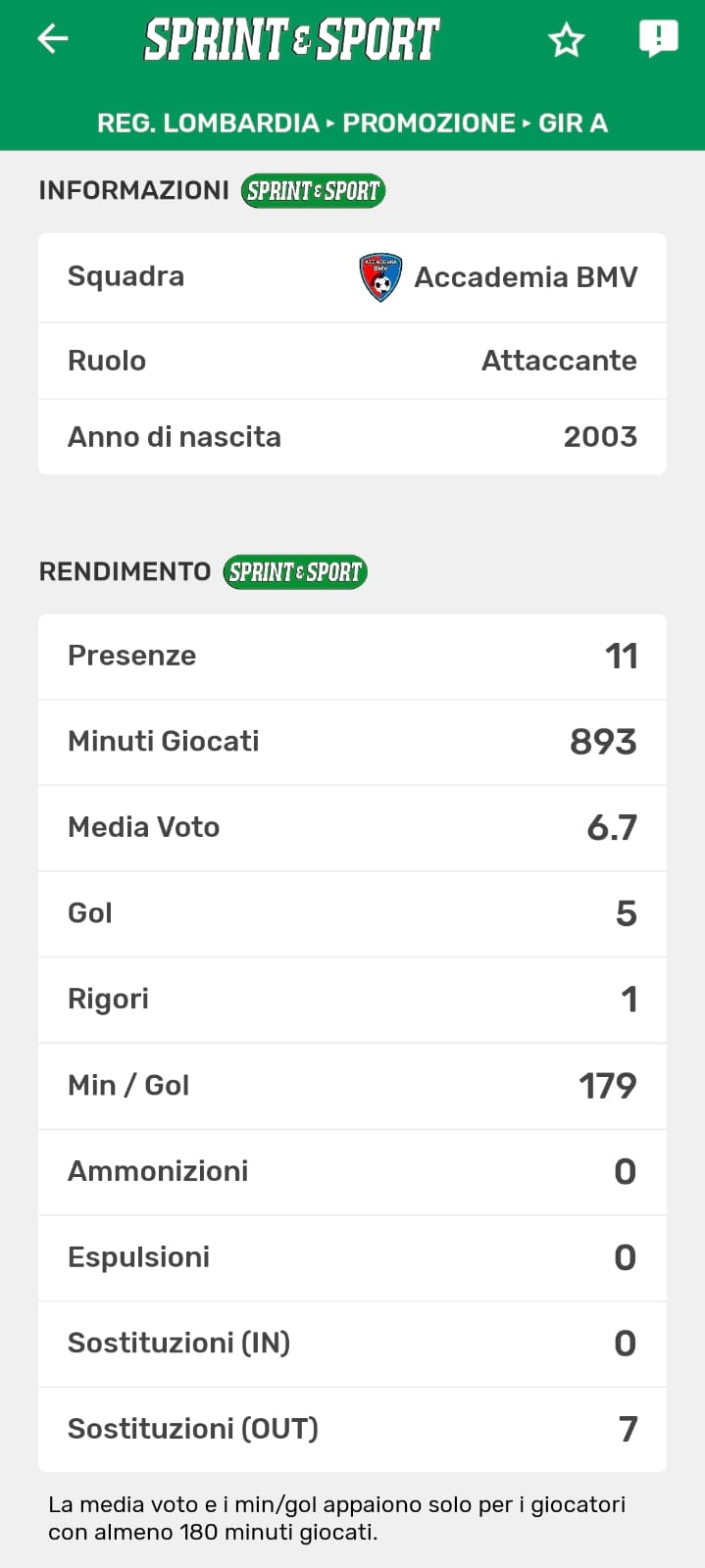Select the Min / Gol row
This screenshot has width=705, height=1568.
coord(352,1086)
